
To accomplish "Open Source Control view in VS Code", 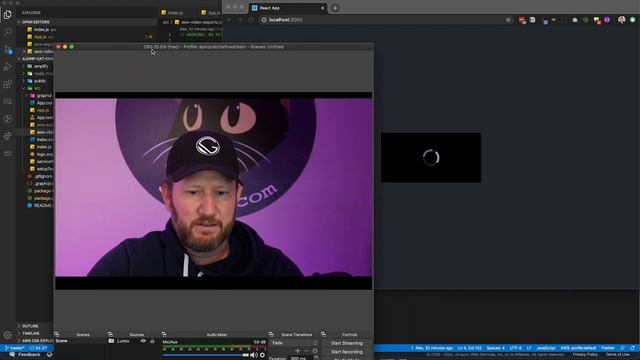I will [8, 49].
